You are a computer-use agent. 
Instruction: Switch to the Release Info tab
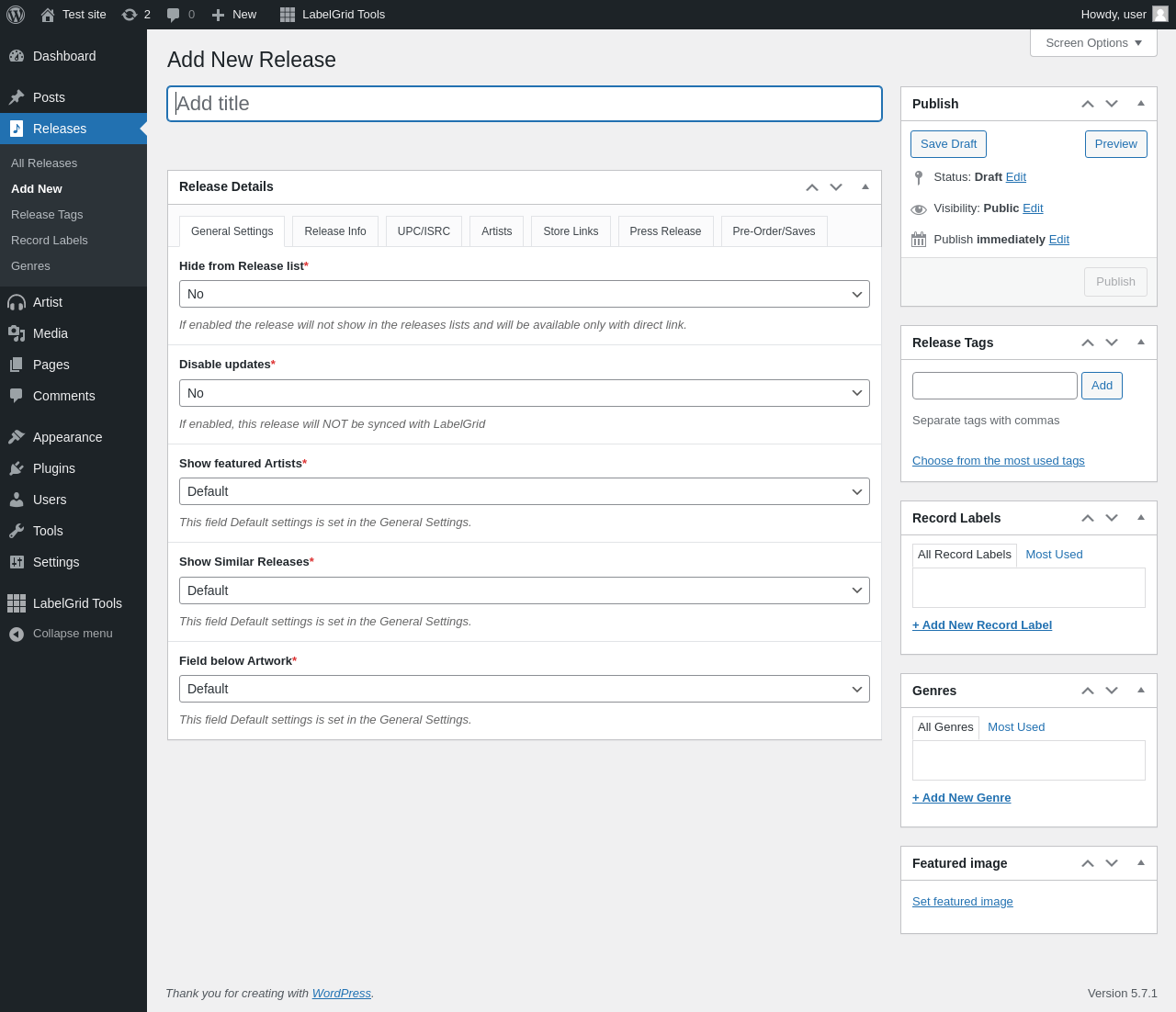pos(335,231)
